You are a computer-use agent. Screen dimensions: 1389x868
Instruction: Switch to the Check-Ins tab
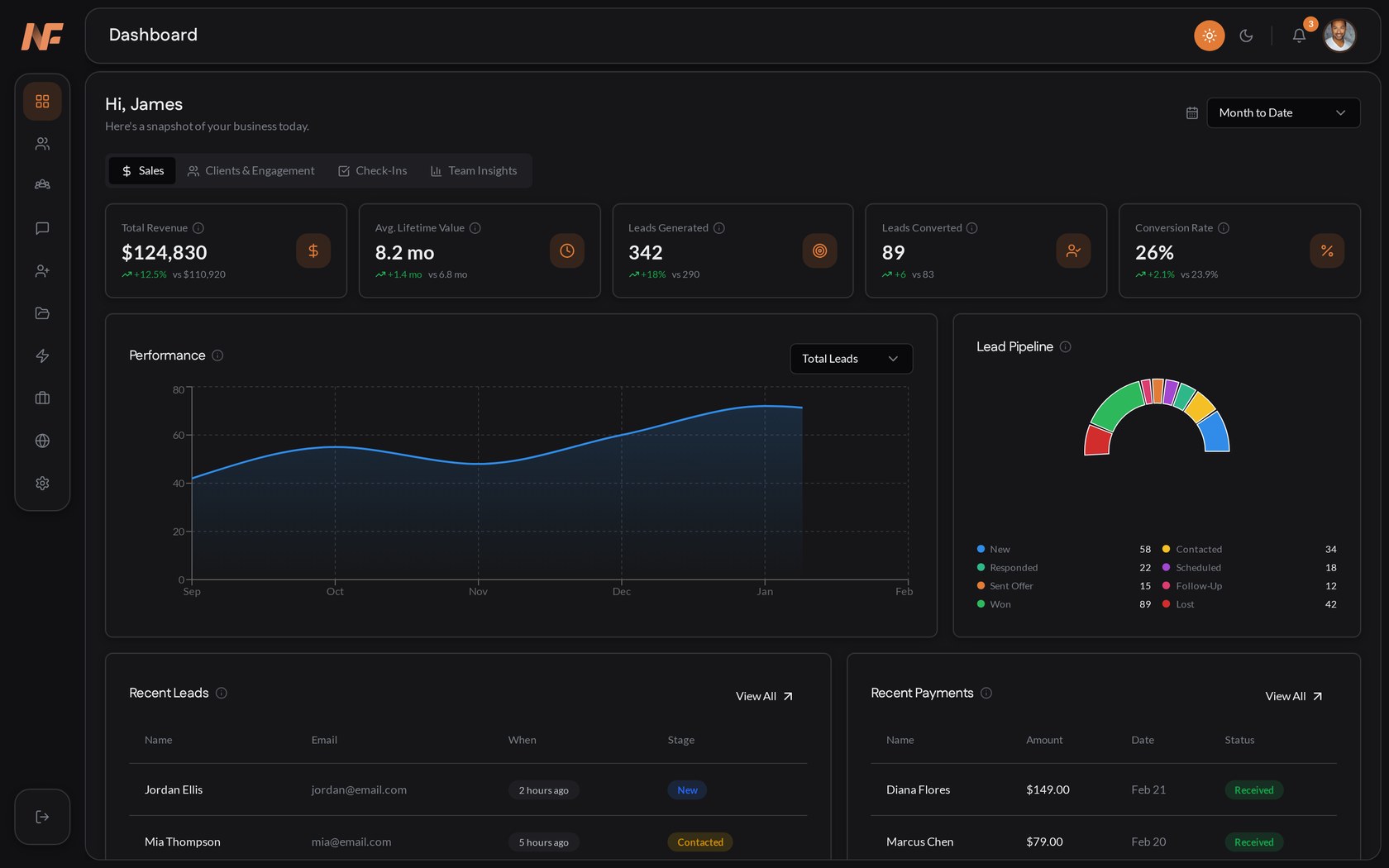tap(372, 170)
